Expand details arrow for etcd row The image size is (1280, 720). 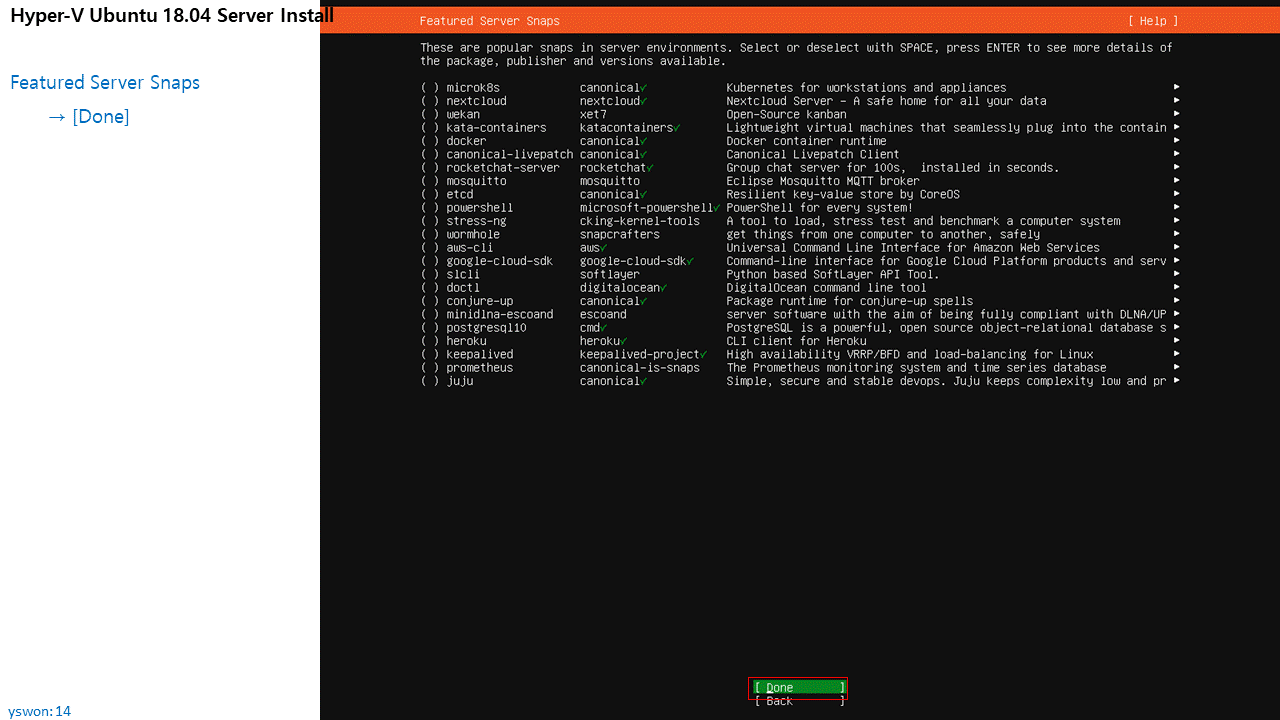tap(1177, 194)
